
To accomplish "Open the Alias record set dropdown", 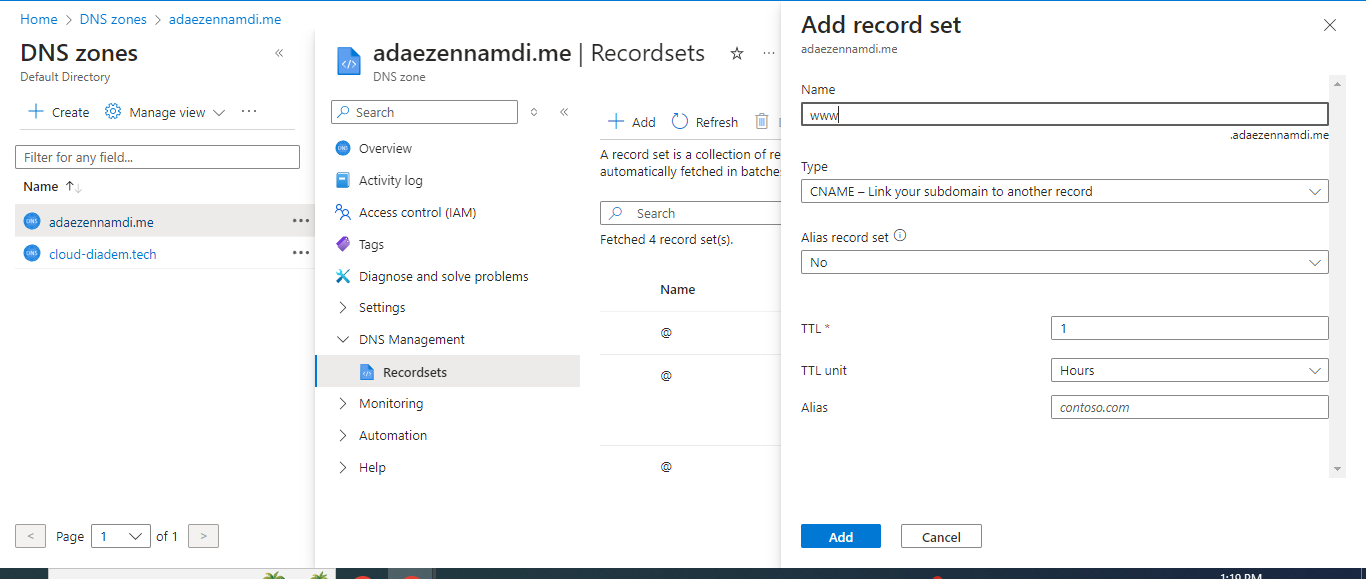I will pos(1064,262).
